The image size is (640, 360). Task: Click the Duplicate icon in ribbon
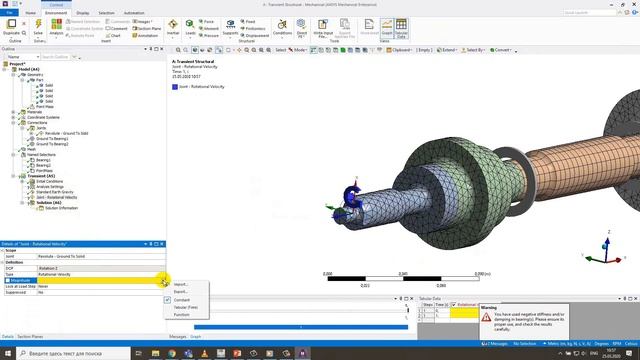pyautogui.click(x=11, y=24)
